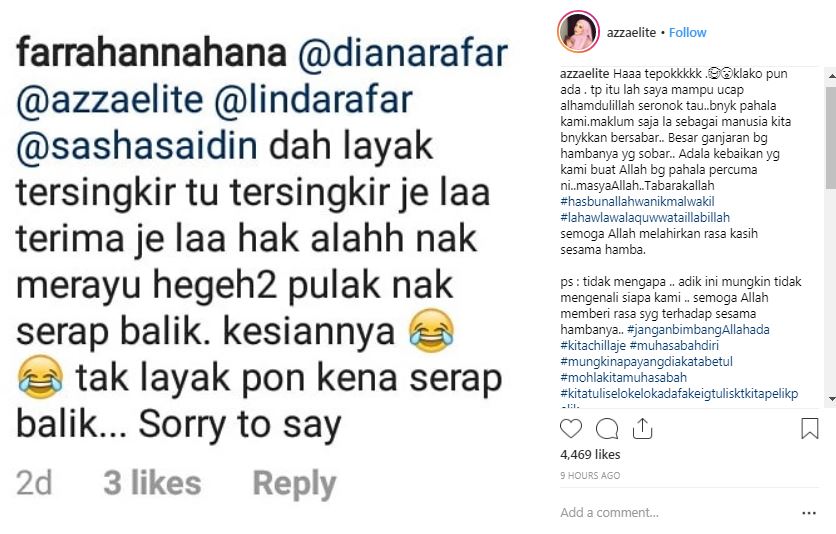Open the #janganbimbangAllahada hashtag
This screenshot has height=534, width=836.
698,329
